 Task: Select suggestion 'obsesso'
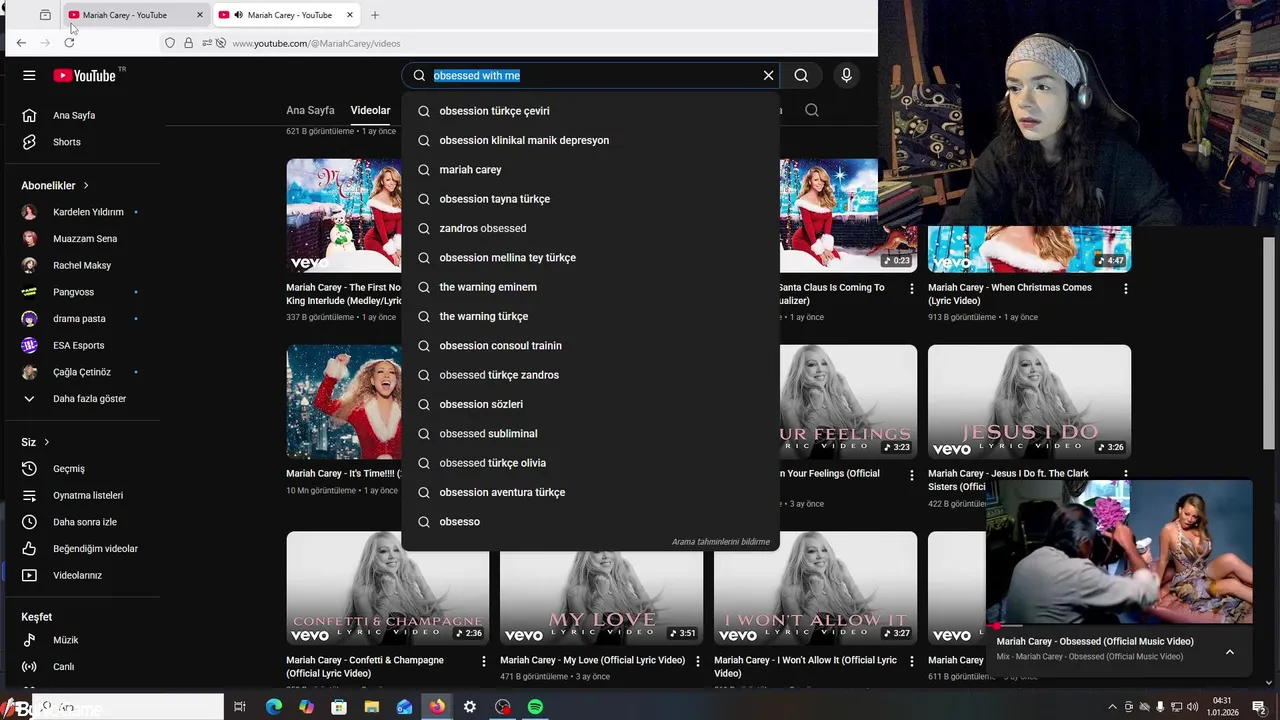point(590,522)
